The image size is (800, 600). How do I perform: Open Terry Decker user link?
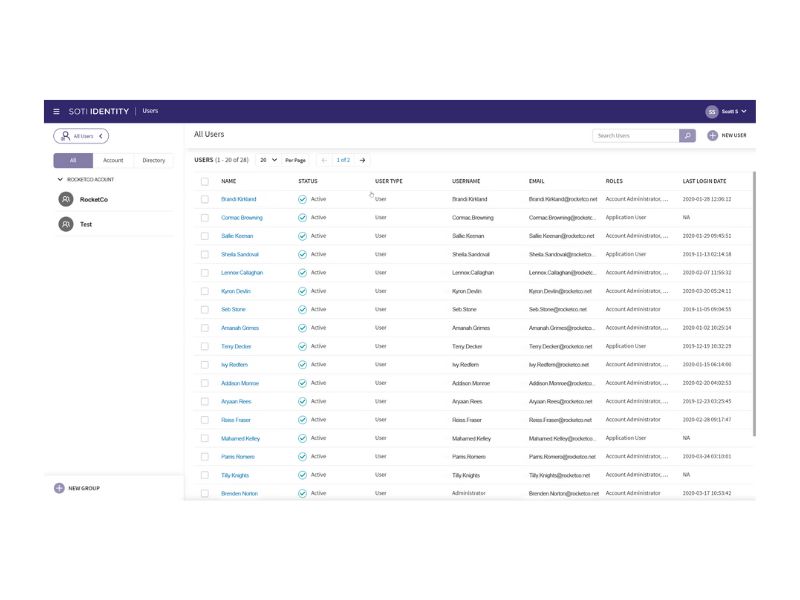point(236,346)
